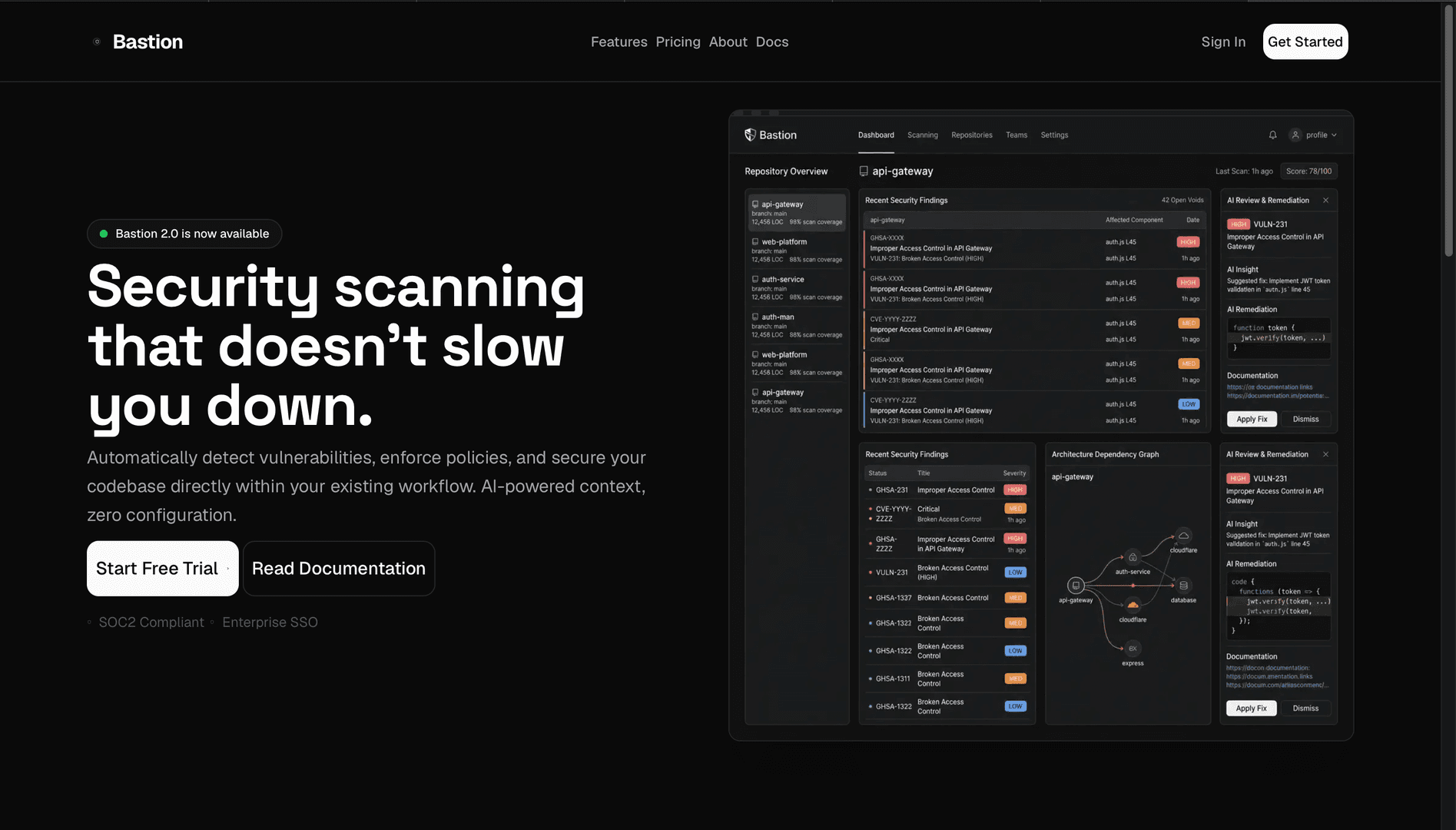Image resolution: width=1456 pixels, height=830 pixels.
Task: Close the AI Review panel beside the dependency graph
Action: pos(1325,454)
